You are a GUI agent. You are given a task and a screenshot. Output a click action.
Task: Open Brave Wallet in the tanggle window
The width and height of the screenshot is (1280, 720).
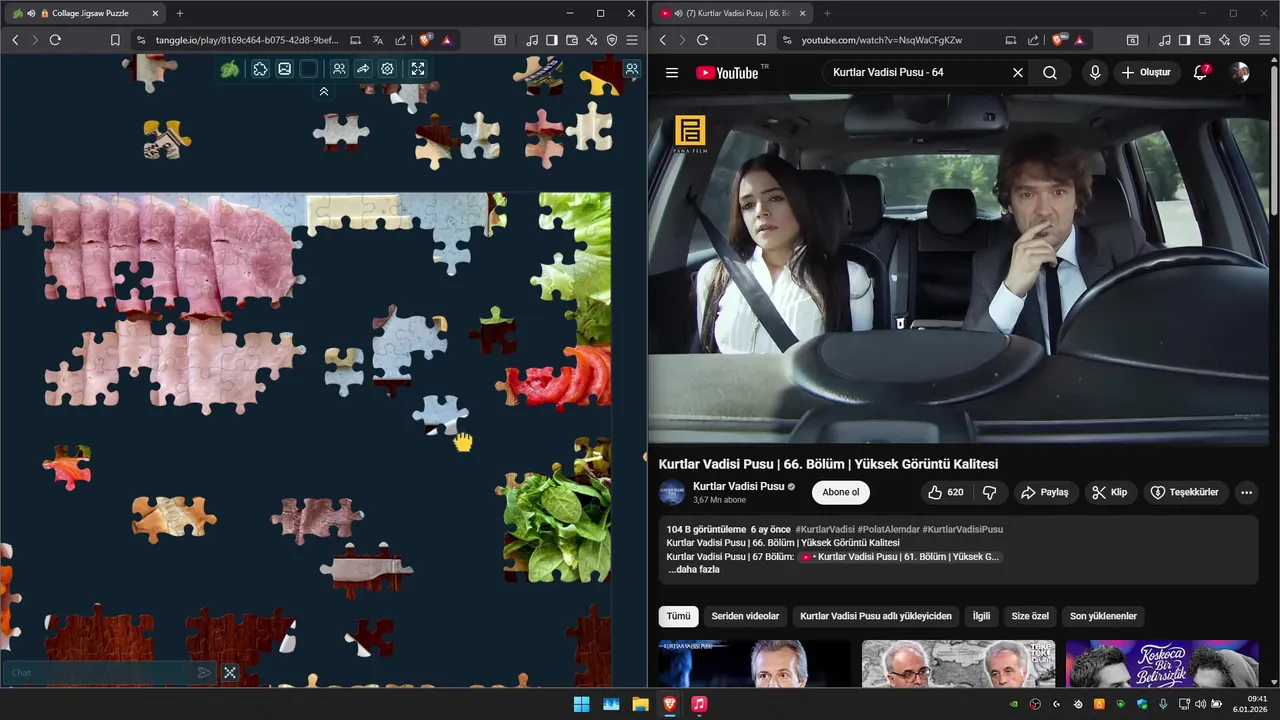(572, 40)
